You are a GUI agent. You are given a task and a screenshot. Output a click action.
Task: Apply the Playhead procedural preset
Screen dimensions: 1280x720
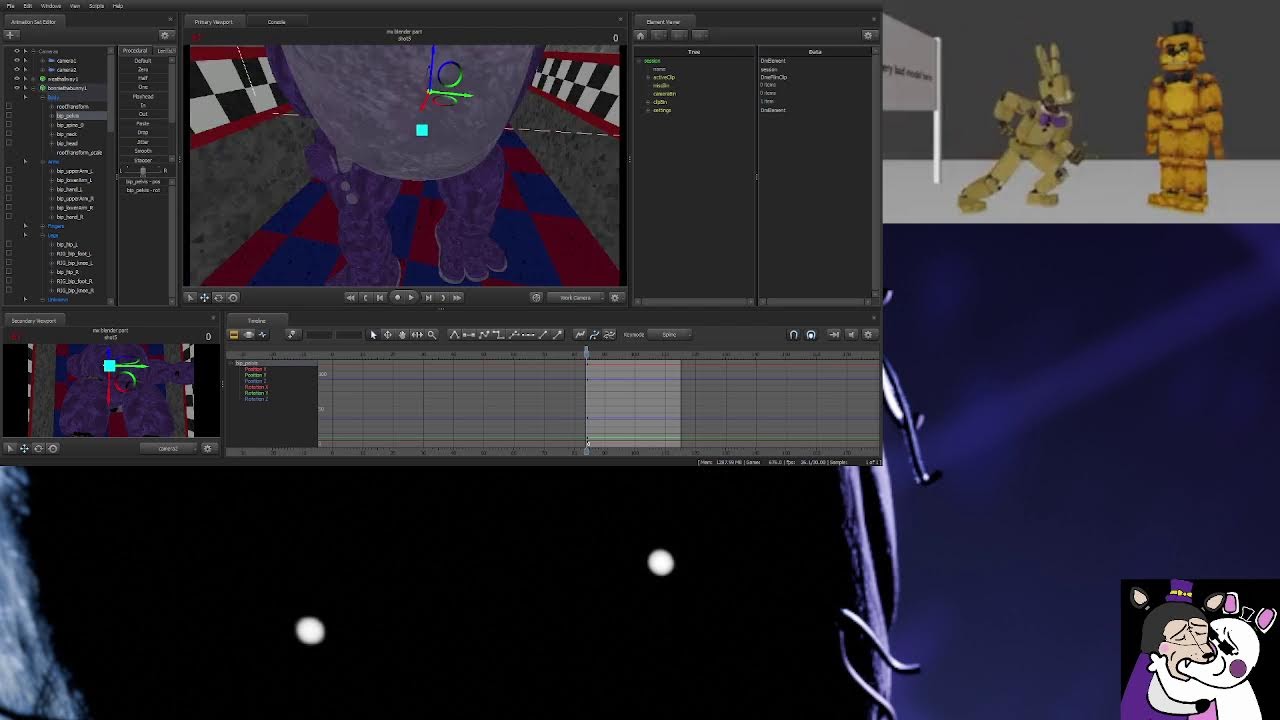(143, 97)
